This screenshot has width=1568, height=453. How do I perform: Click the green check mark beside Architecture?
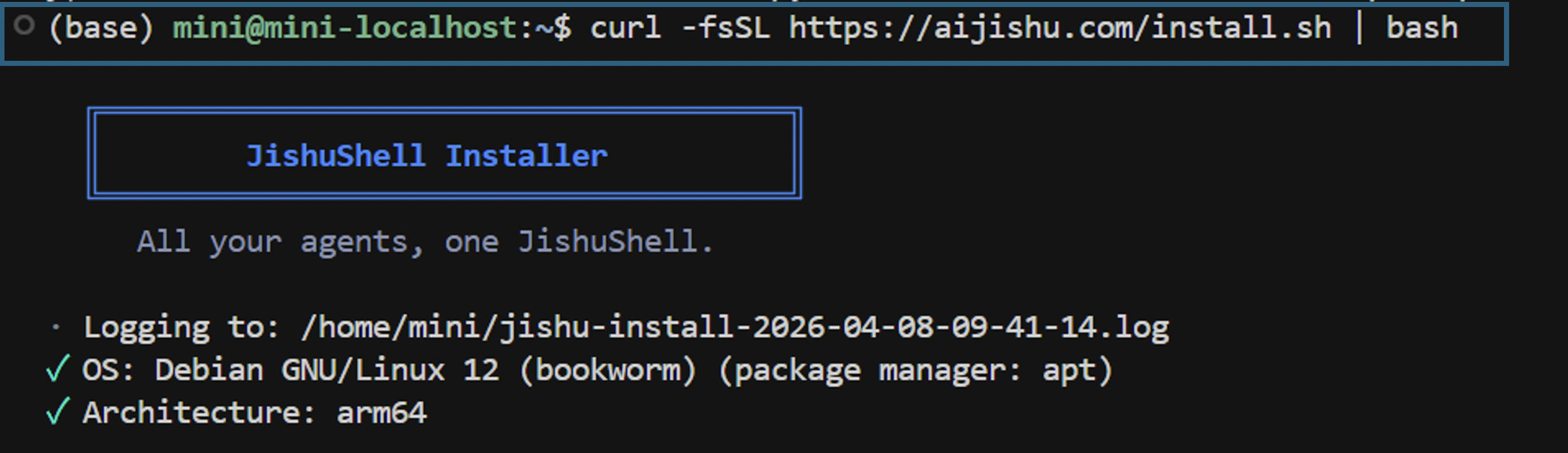(58, 411)
